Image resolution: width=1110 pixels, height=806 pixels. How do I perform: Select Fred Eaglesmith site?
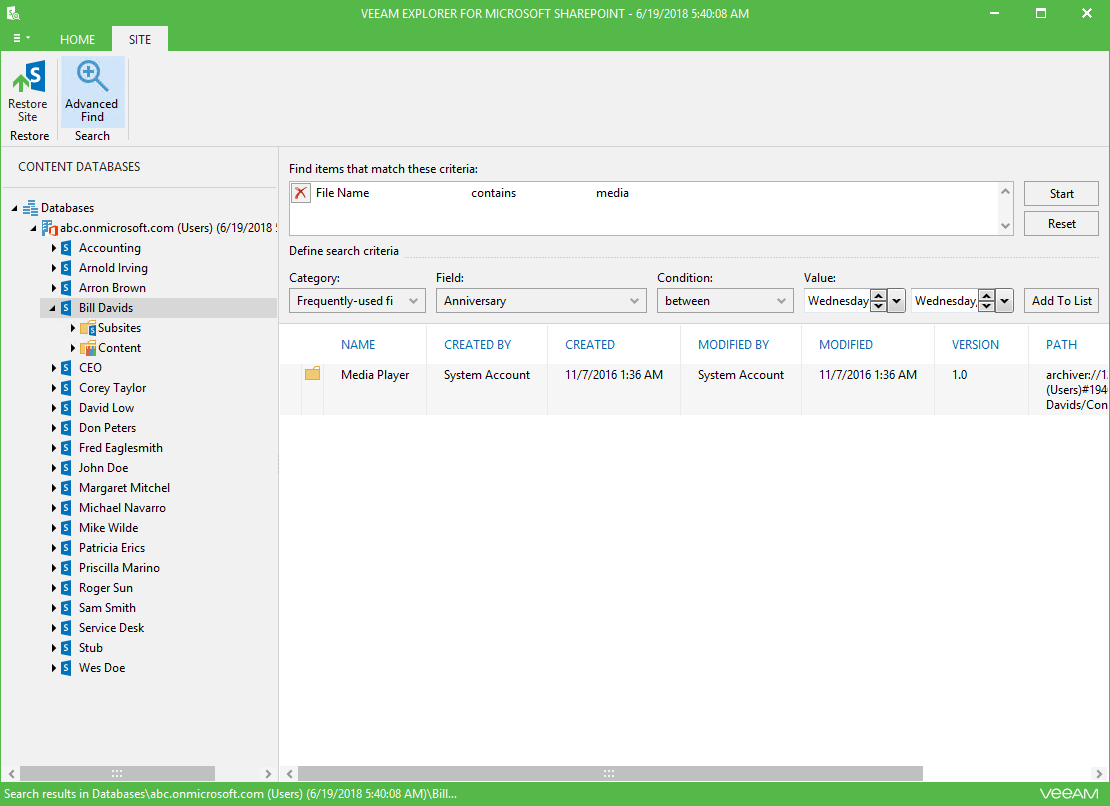pos(121,448)
